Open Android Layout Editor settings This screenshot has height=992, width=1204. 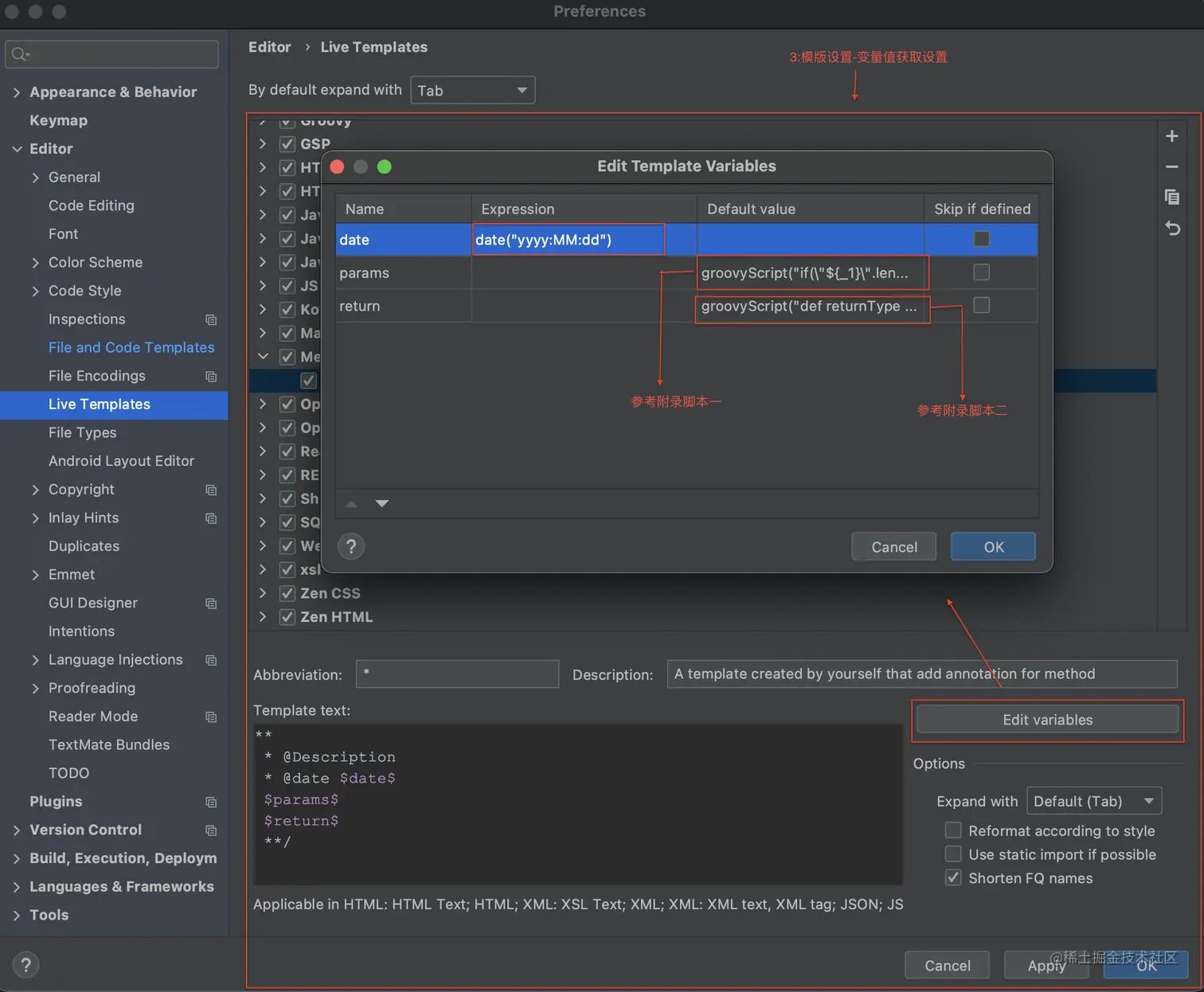coord(121,461)
